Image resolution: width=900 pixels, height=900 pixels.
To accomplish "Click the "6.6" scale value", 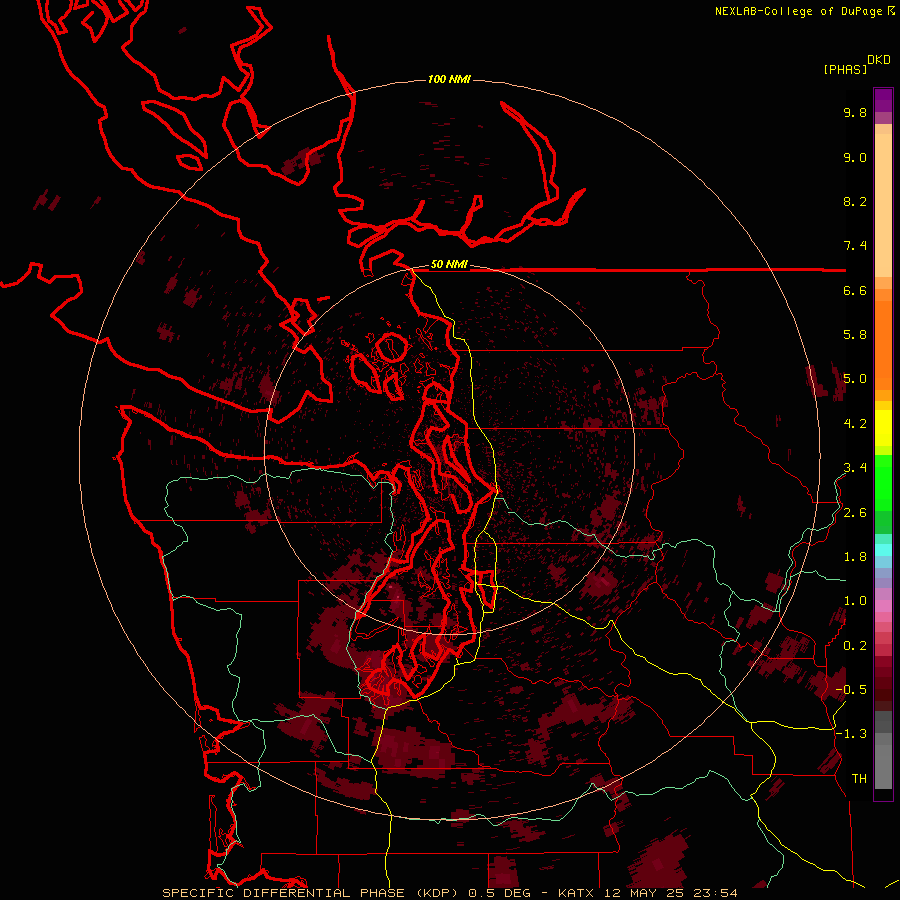I will 855,290.
